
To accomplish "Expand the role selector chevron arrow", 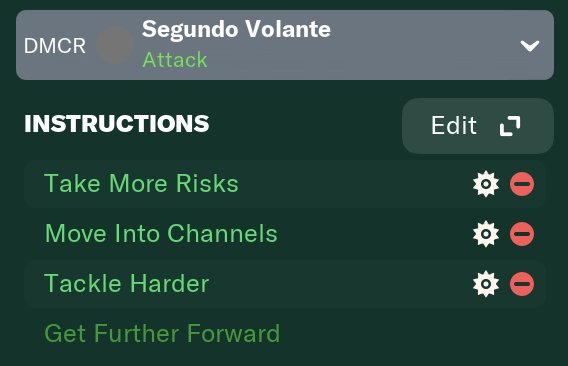I will (x=530, y=46).
